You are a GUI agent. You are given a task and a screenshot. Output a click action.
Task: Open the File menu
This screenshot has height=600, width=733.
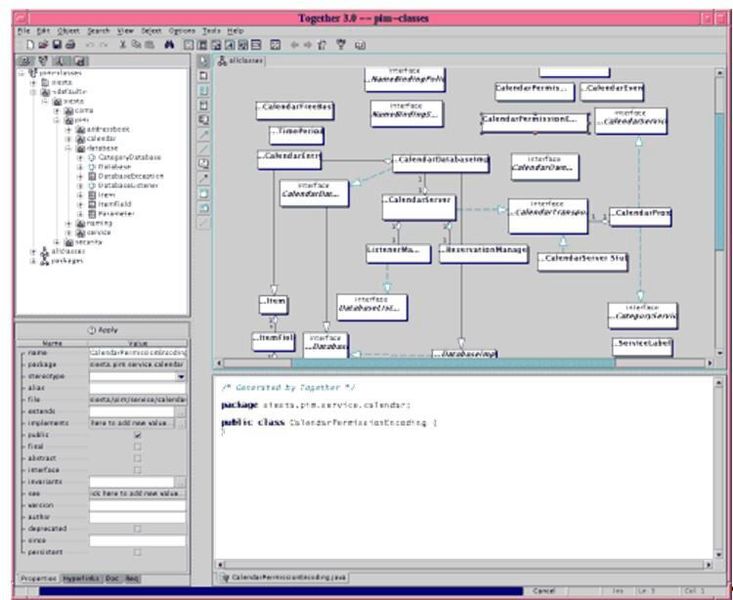pos(23,31)
